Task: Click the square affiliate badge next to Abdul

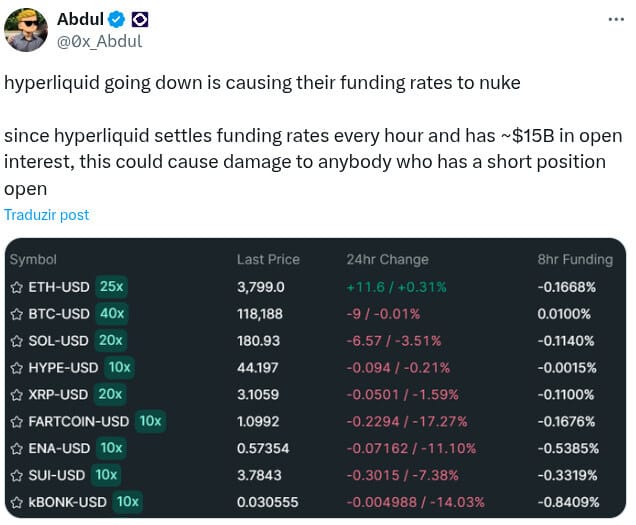Action: 140,19
